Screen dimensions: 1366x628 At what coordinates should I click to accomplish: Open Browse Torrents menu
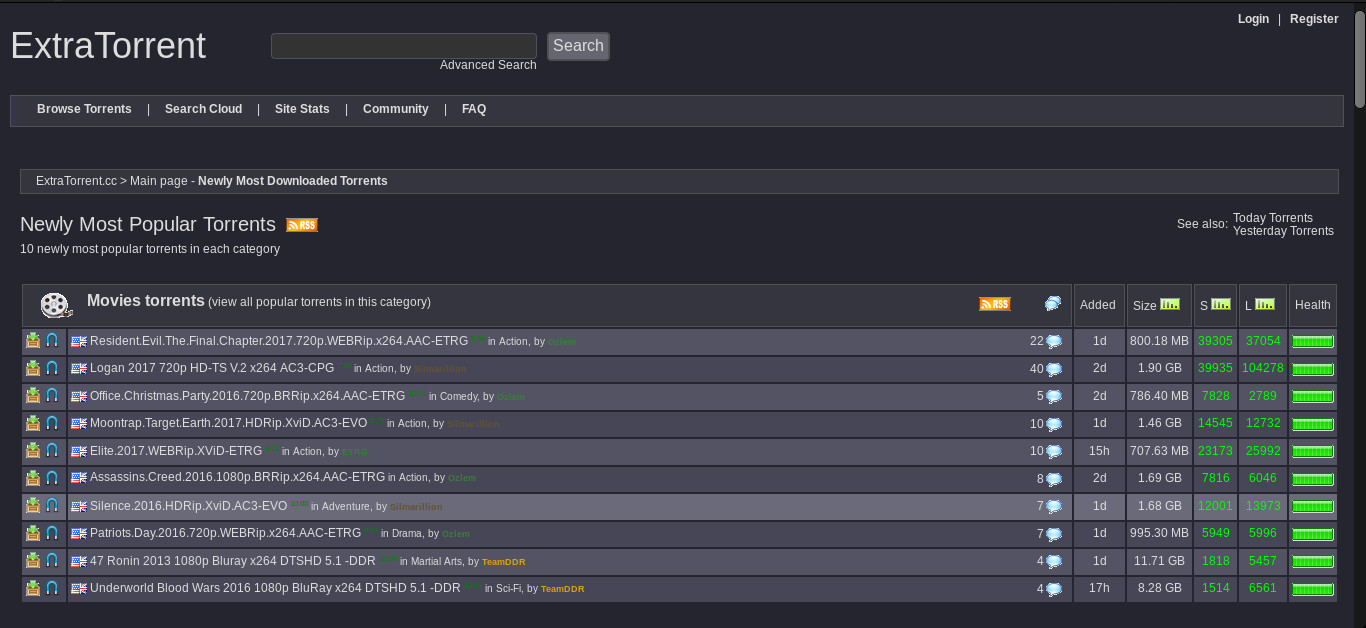[84, 109]
